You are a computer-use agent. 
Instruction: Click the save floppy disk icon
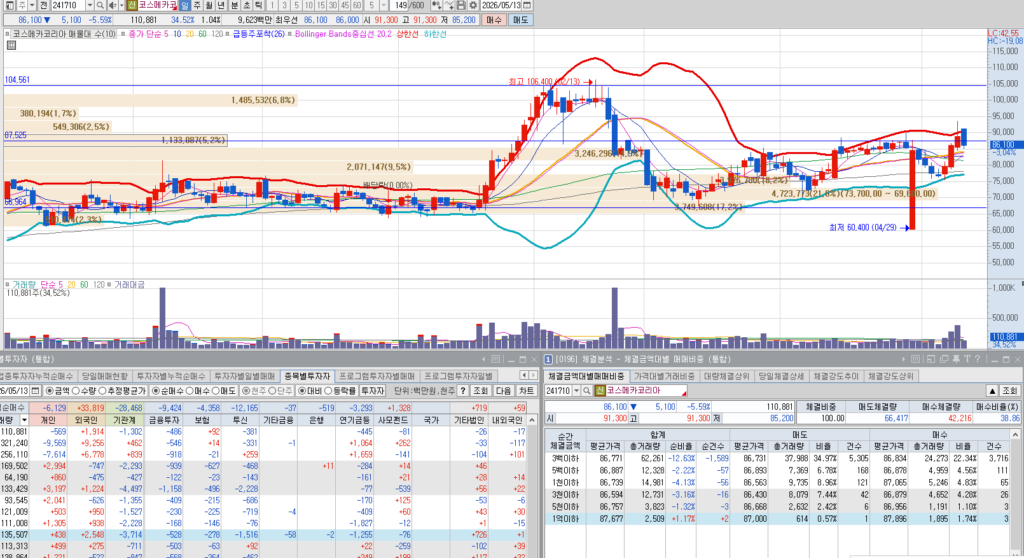[x=461, y=5]
